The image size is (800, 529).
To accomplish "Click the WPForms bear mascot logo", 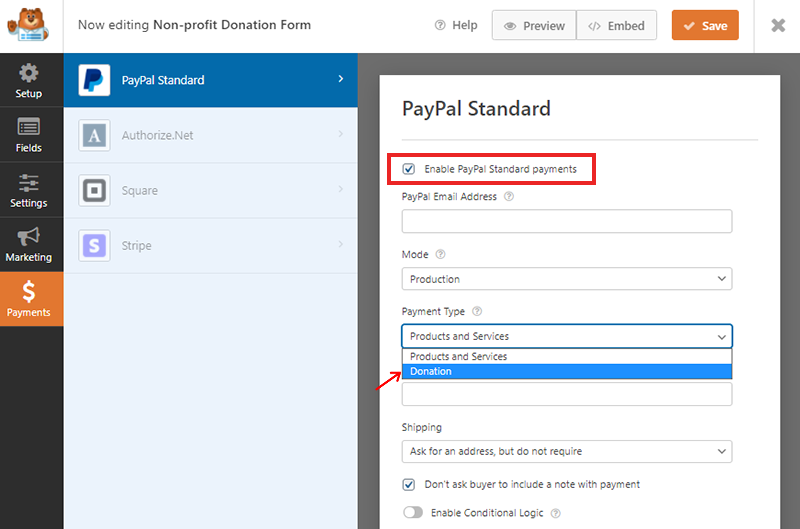I will (29, 26).
